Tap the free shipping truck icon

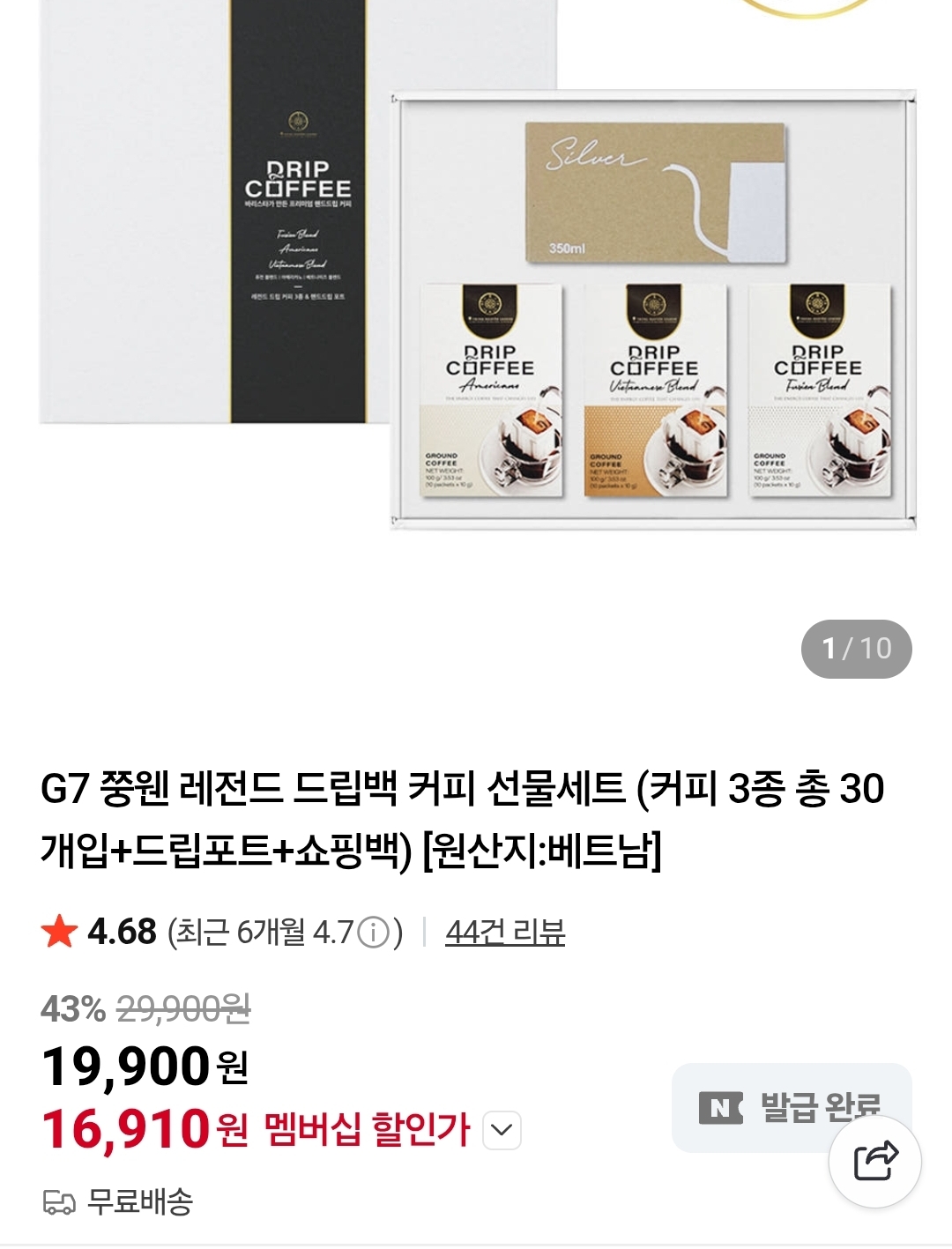(x=59, y=1201)
